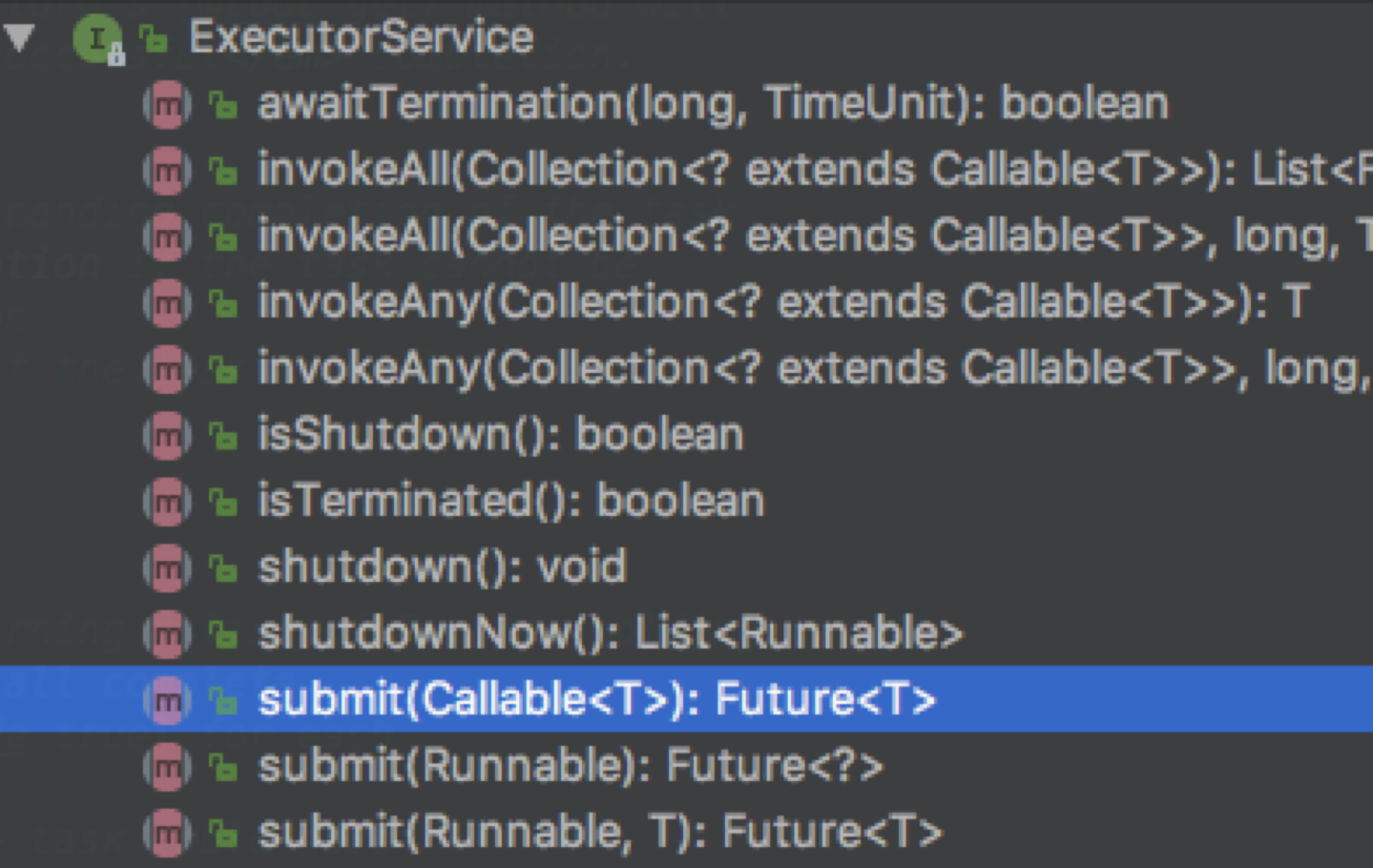The width and height of the screenshot is (1373, 868).
Task: Click the method icon beside submit(Runnable, T)
Action: coord(167,834)
